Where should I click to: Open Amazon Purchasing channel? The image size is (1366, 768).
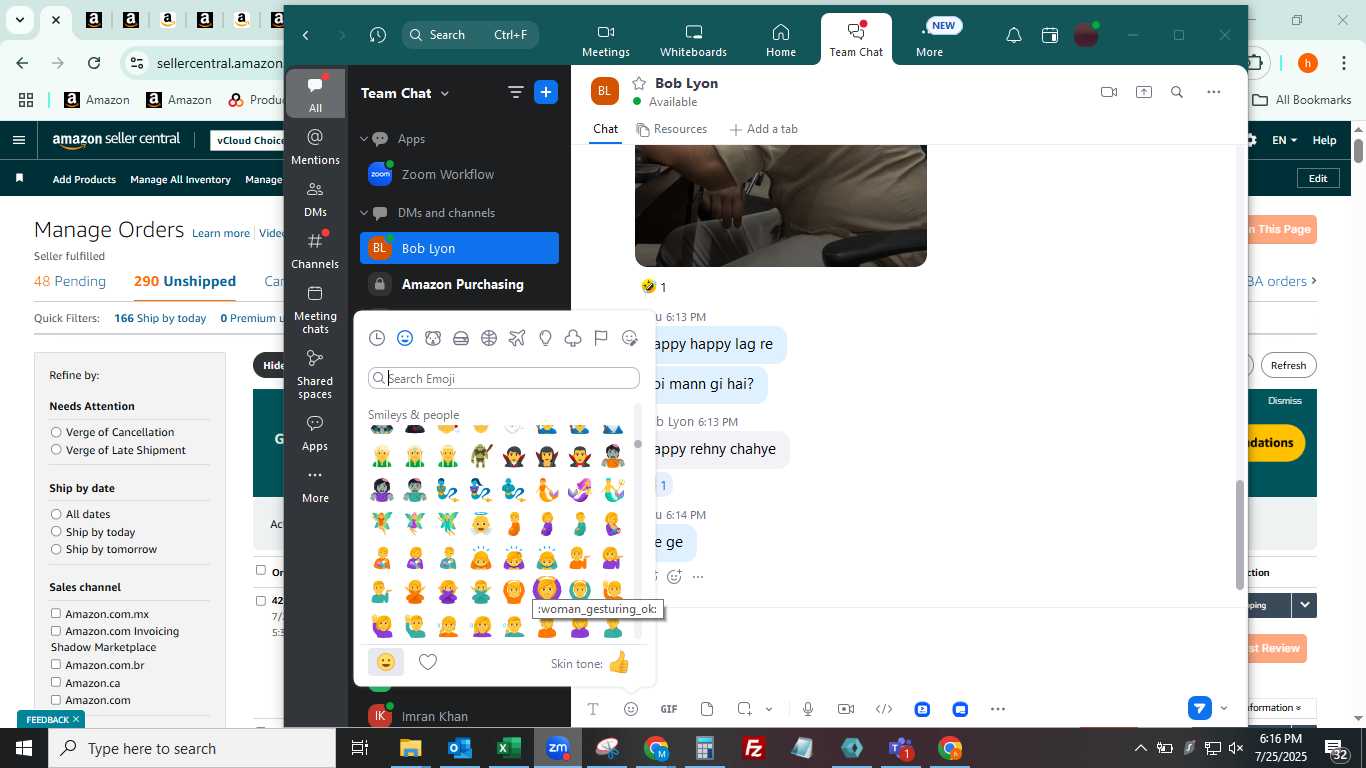click(459, 284)
